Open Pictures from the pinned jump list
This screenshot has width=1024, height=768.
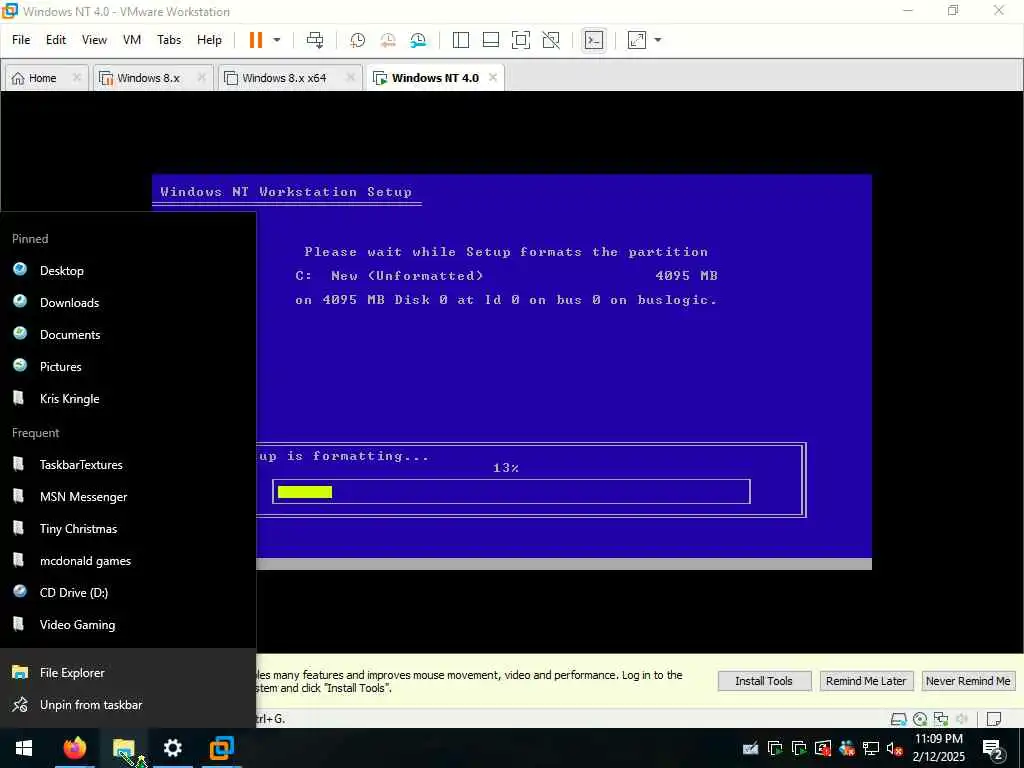click(x=128, y=366)
